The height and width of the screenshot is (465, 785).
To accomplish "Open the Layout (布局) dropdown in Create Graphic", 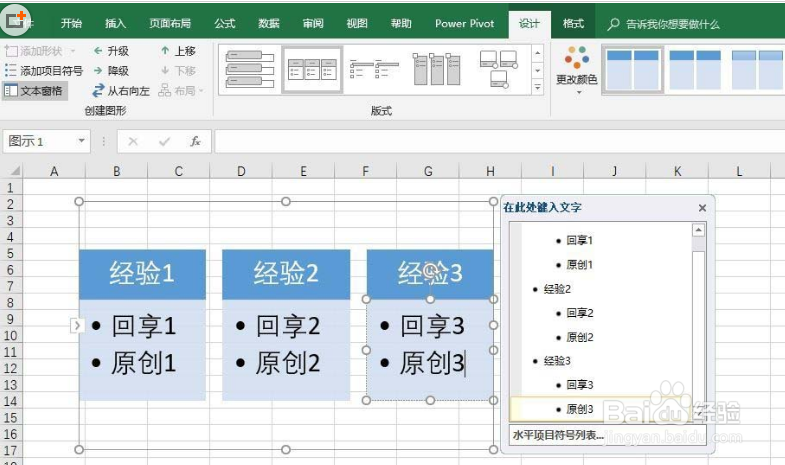I will tap(181, 91).
